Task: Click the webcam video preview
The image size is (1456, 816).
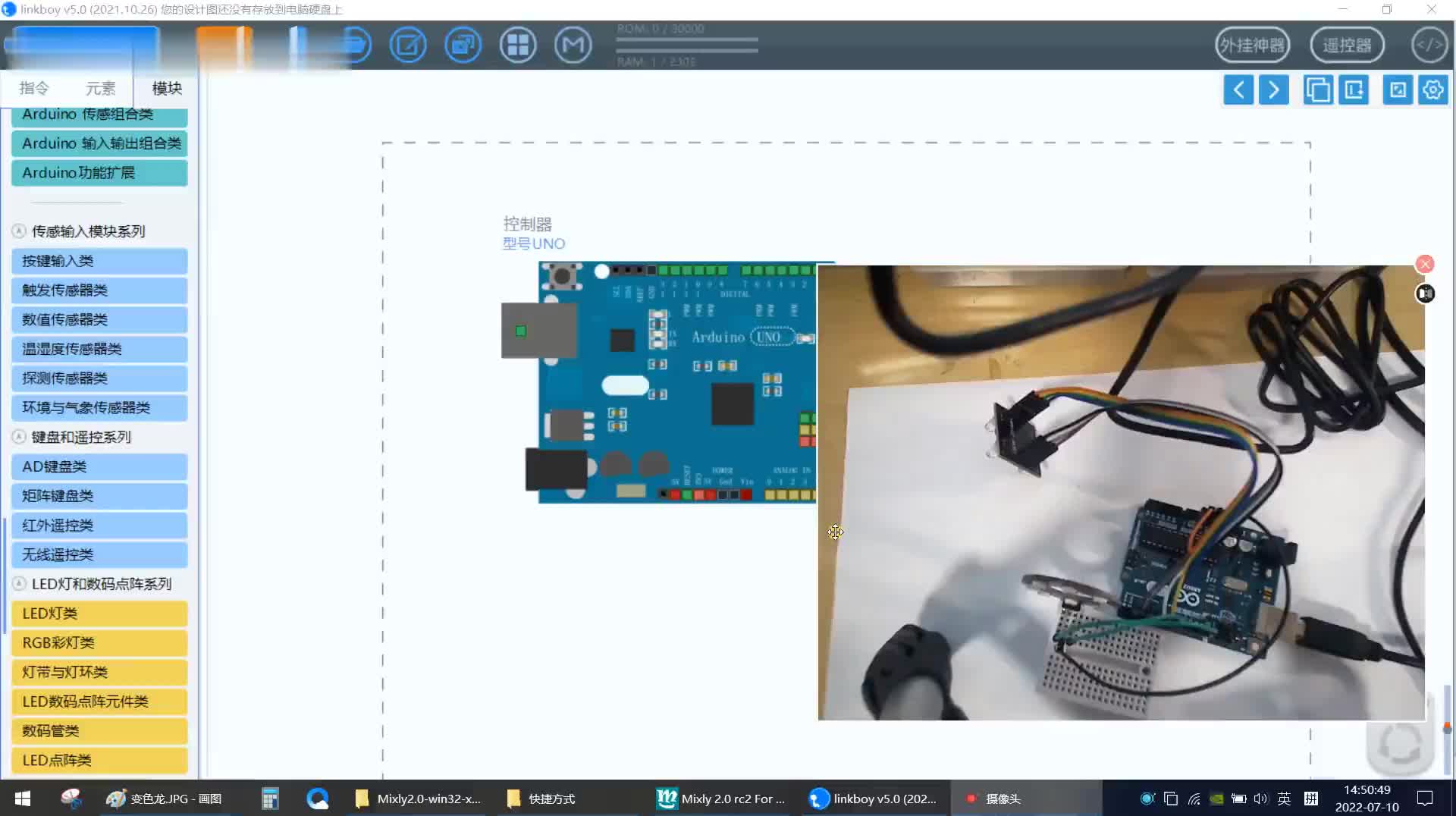Action: tap(1121, 492)
